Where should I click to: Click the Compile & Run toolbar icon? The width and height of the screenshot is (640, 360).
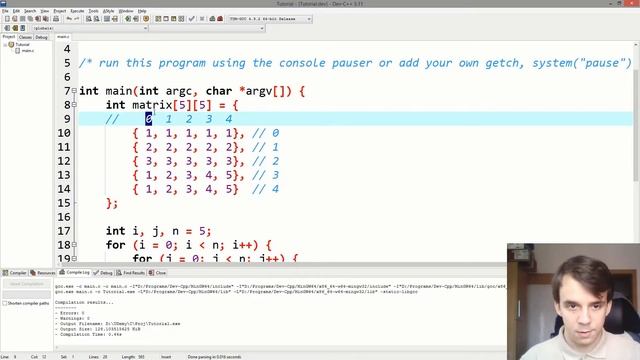coord(173,19)
